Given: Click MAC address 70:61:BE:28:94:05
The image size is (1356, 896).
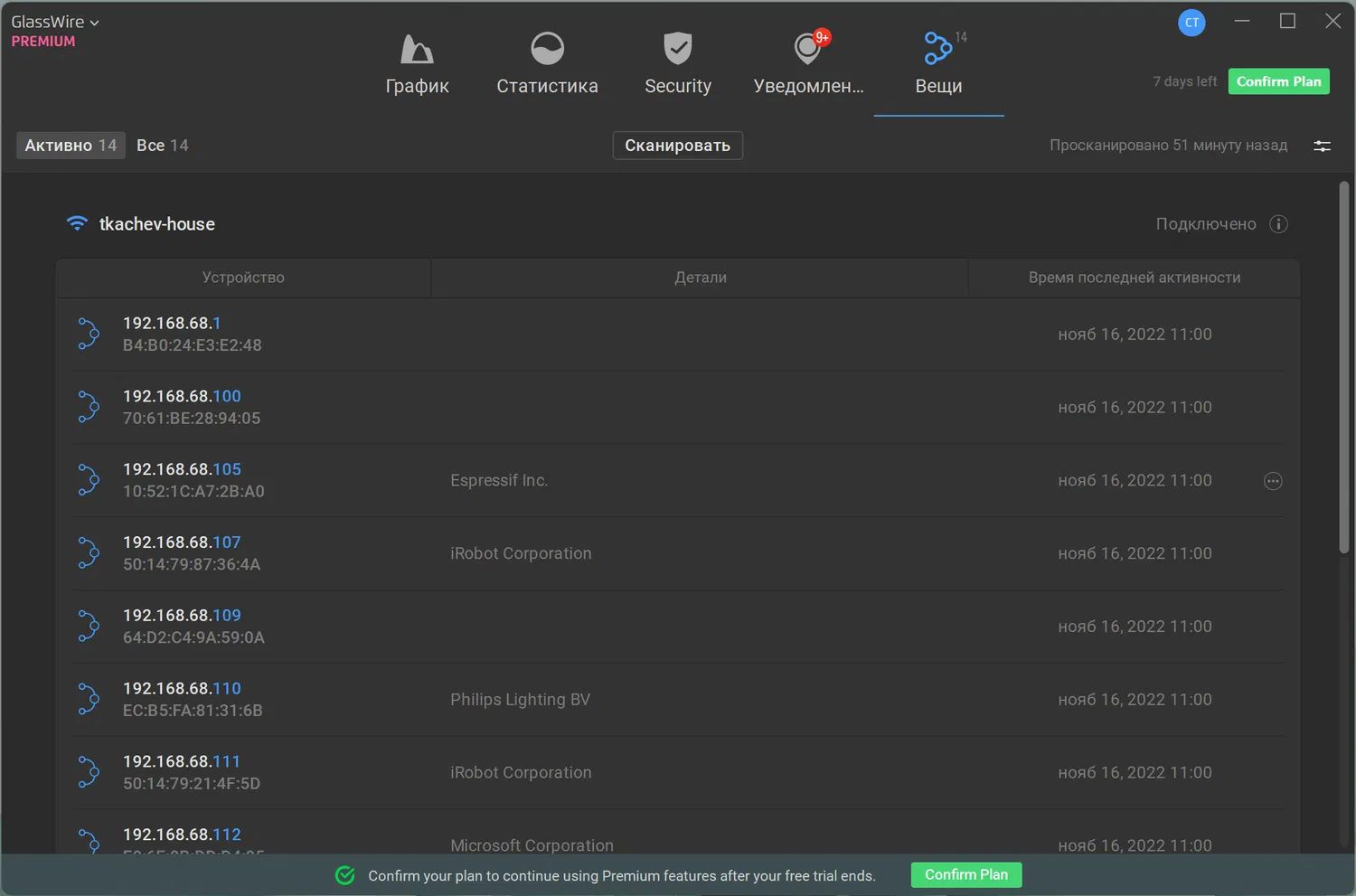Looking at the screenshot, I should click(192, 419).
